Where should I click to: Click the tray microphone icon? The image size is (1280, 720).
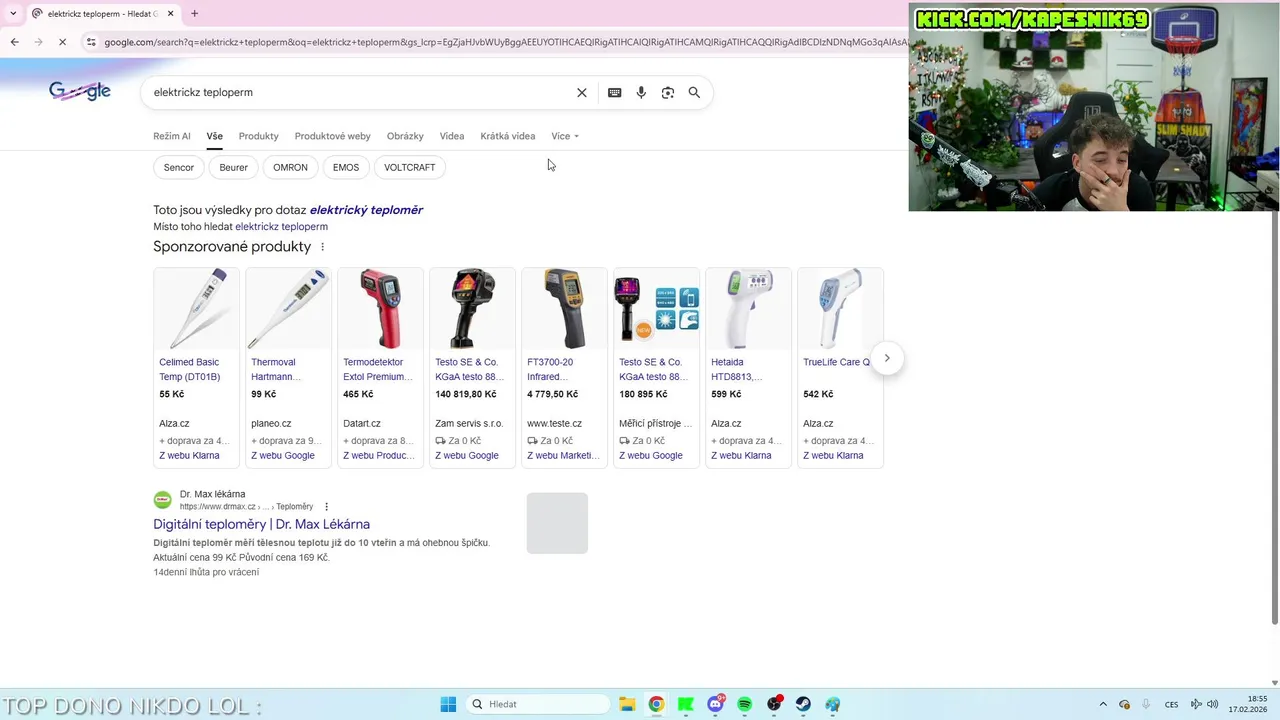[x=1145, y=704]
